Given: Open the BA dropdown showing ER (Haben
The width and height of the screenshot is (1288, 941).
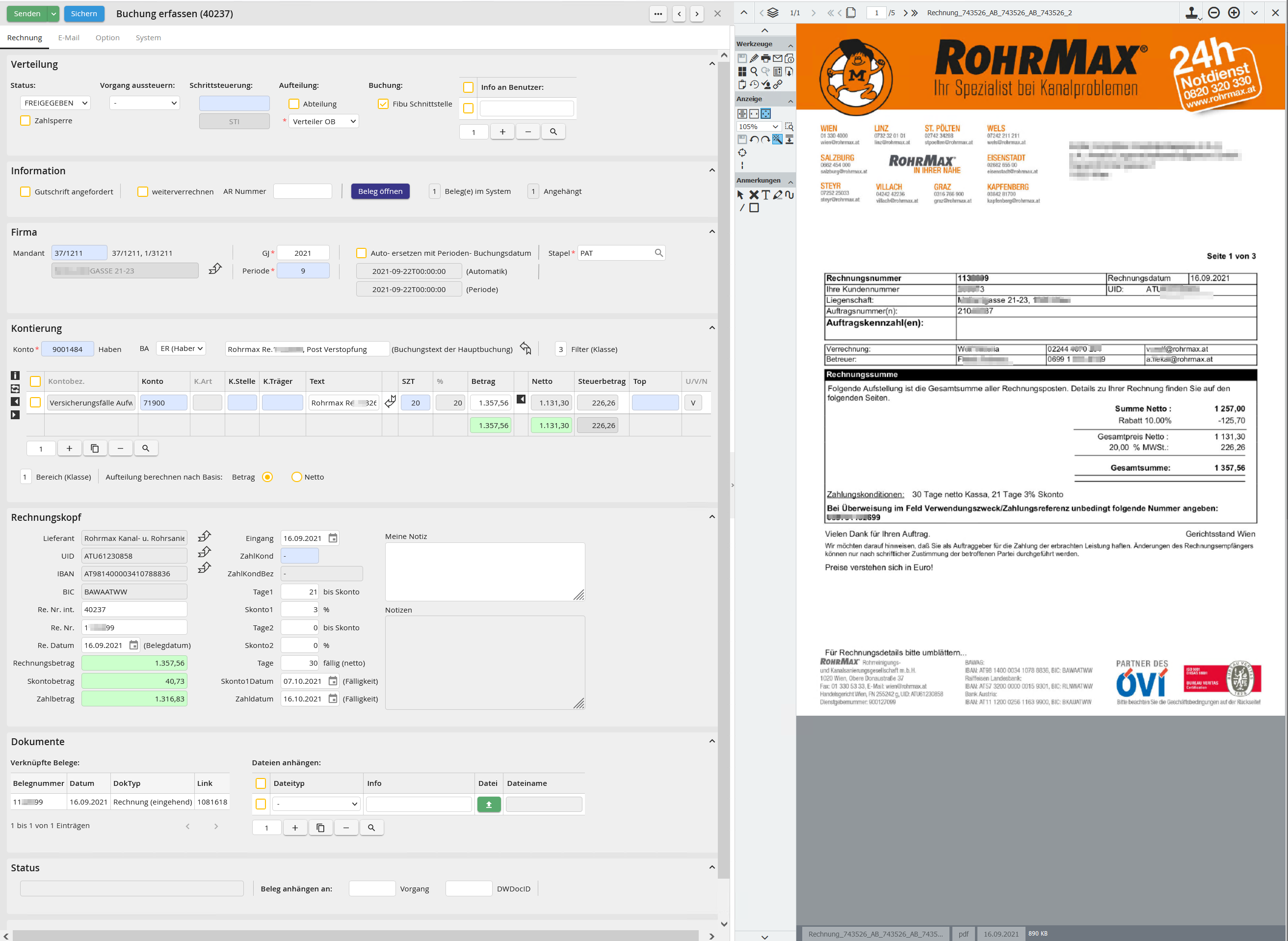Looking at the screenshot, I should (x=181, y=349).
